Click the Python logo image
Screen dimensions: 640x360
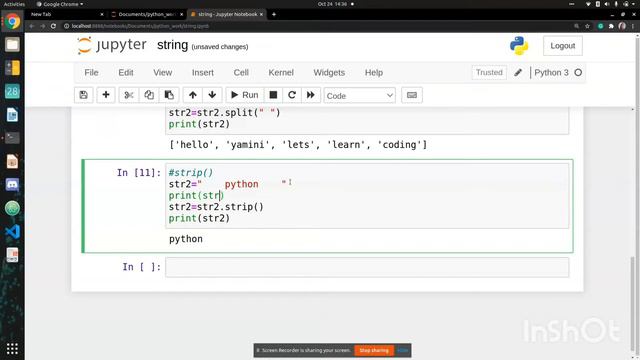tap(519, 46)
